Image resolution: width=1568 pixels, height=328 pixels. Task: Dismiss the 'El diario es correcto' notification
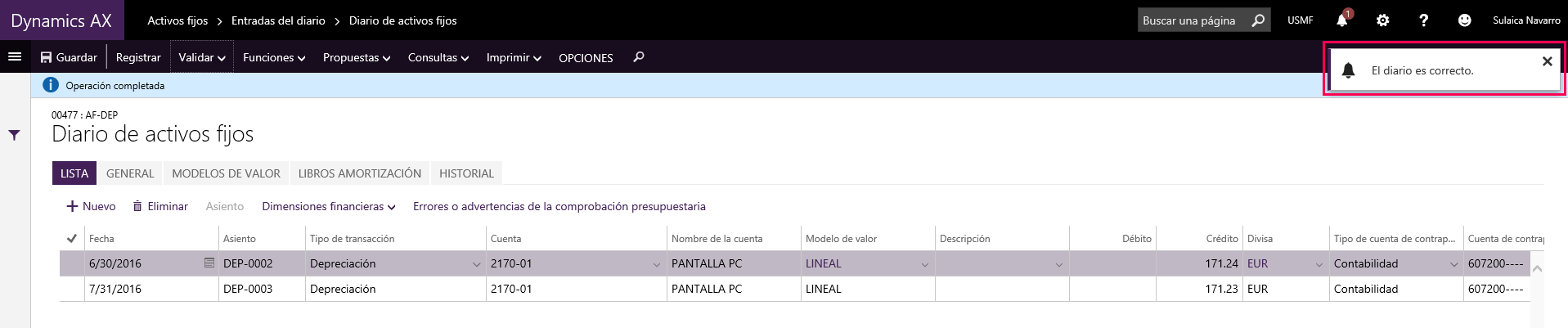(x=1547, y=61)
